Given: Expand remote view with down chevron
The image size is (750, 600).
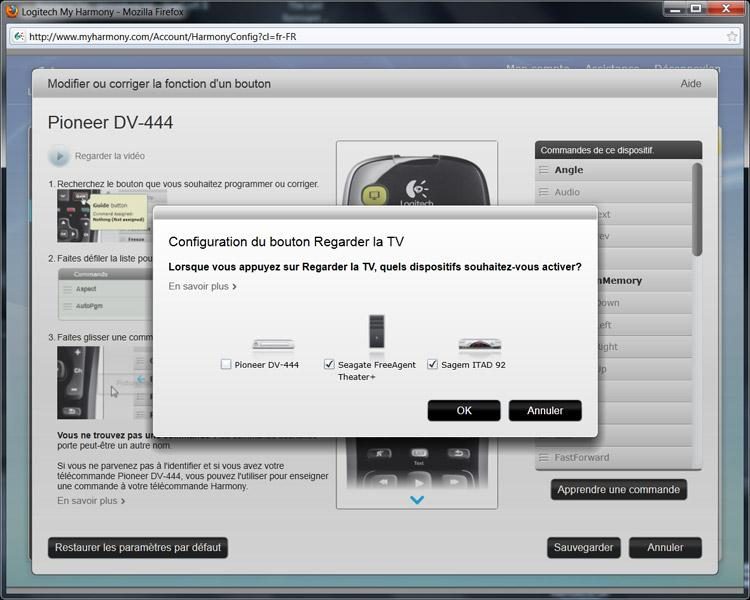Looking at the screenshot, I should (417, 500).
